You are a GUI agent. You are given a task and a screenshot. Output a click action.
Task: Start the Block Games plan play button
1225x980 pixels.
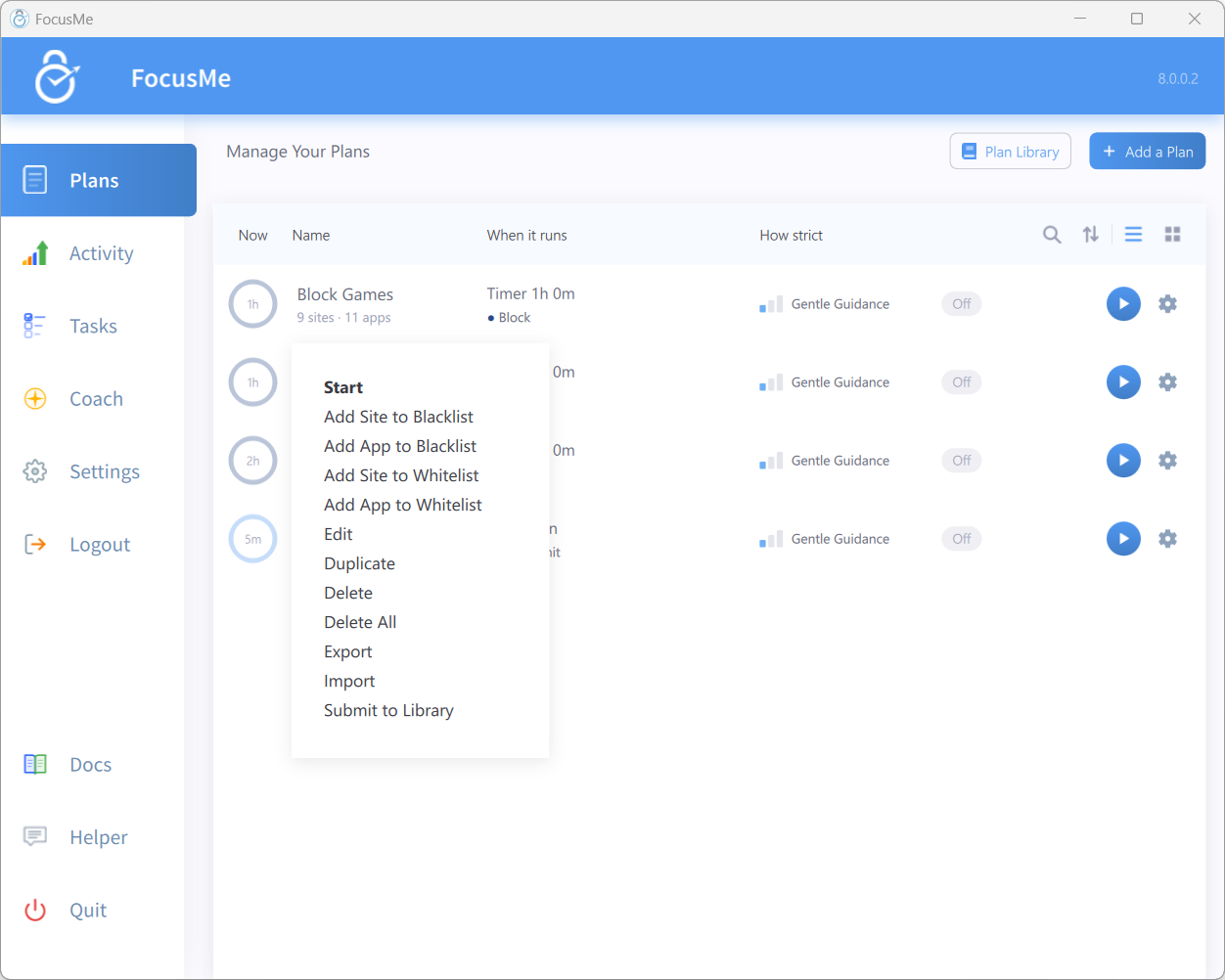pos(1123,304)
